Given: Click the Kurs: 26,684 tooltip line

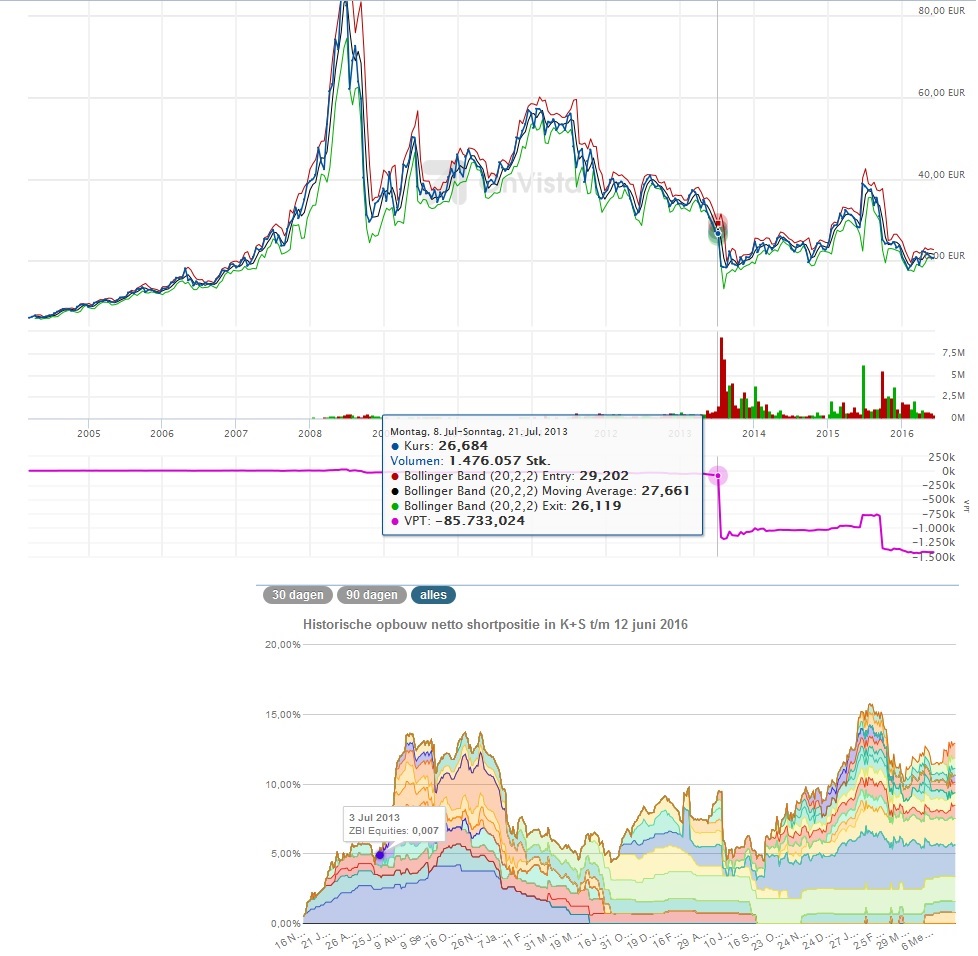Looking at the screenshot, I should click(x=440, y=446).
